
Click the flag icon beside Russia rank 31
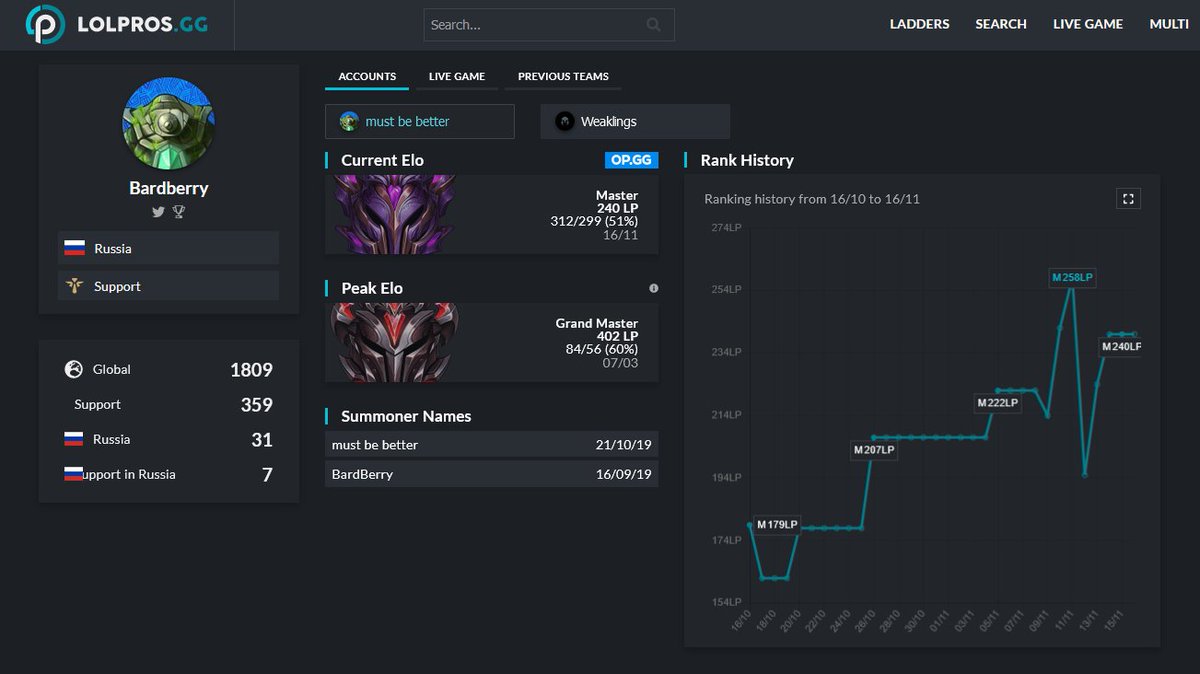(73, 439)
